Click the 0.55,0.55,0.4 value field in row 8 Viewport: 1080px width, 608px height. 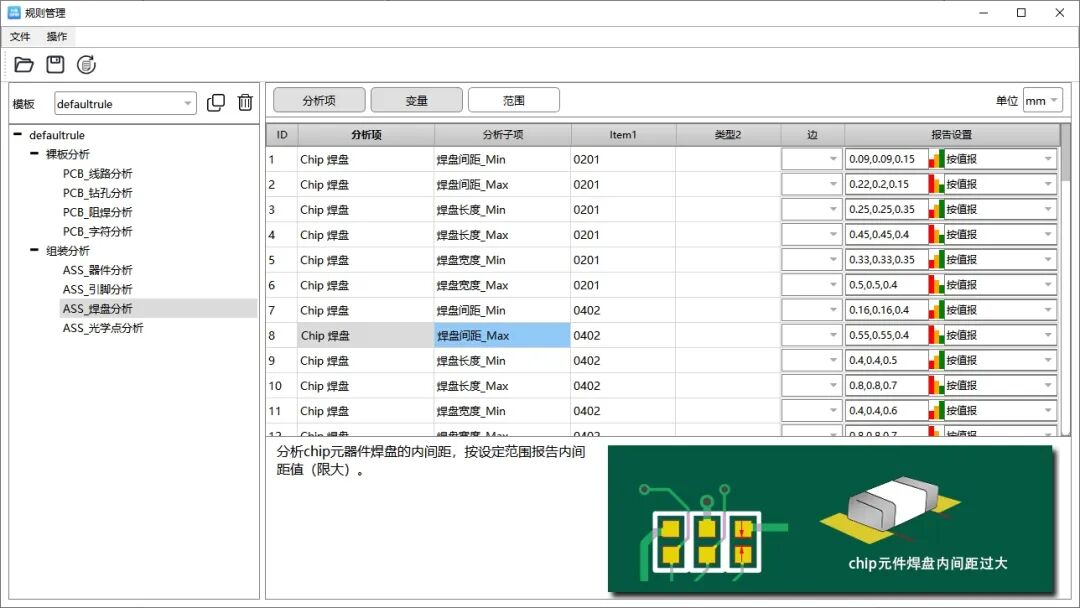click(886, 335)
